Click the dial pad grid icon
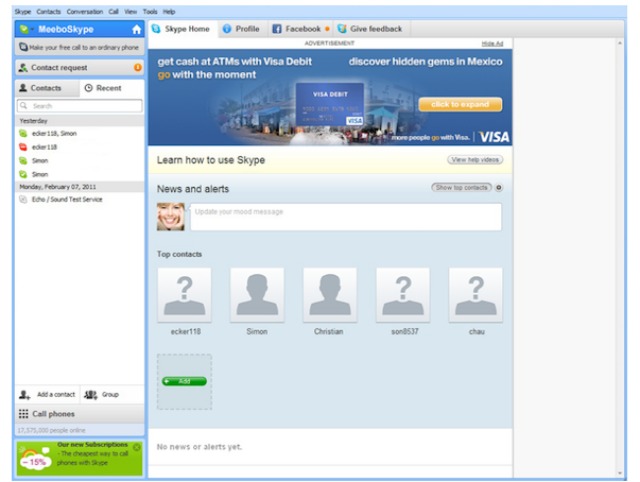640x482 pixels. [24, 414]
